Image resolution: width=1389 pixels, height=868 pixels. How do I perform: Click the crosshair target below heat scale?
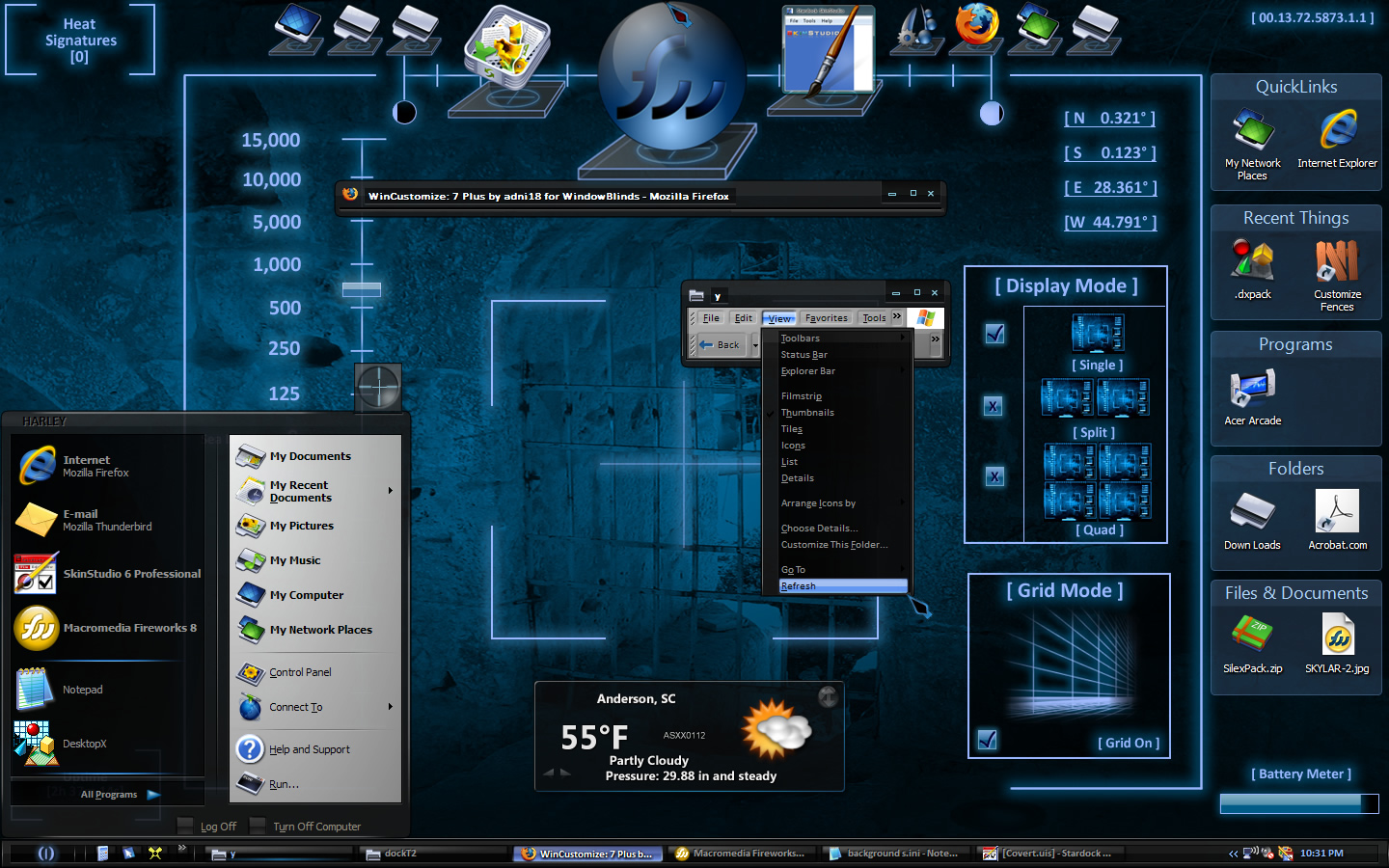point(378,387)
